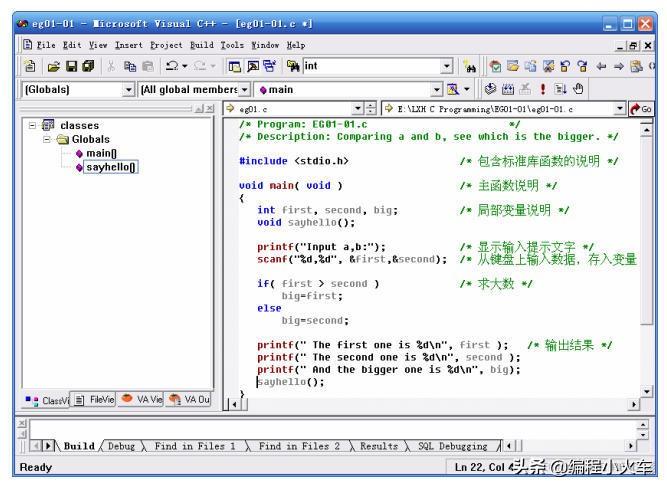Screen dimensions: 667x490
Task: Click the Visual Assist open folder icon
Action: pos(513,66)
